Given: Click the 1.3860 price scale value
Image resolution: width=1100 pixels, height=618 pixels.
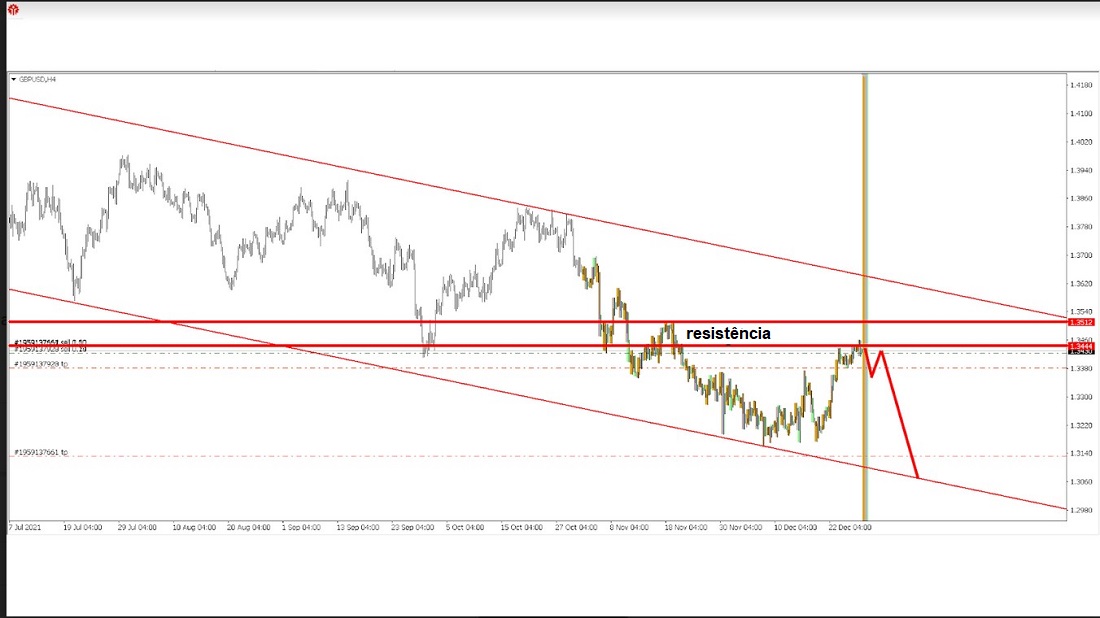Looking at the screenshot, I should pos(1081,199).
